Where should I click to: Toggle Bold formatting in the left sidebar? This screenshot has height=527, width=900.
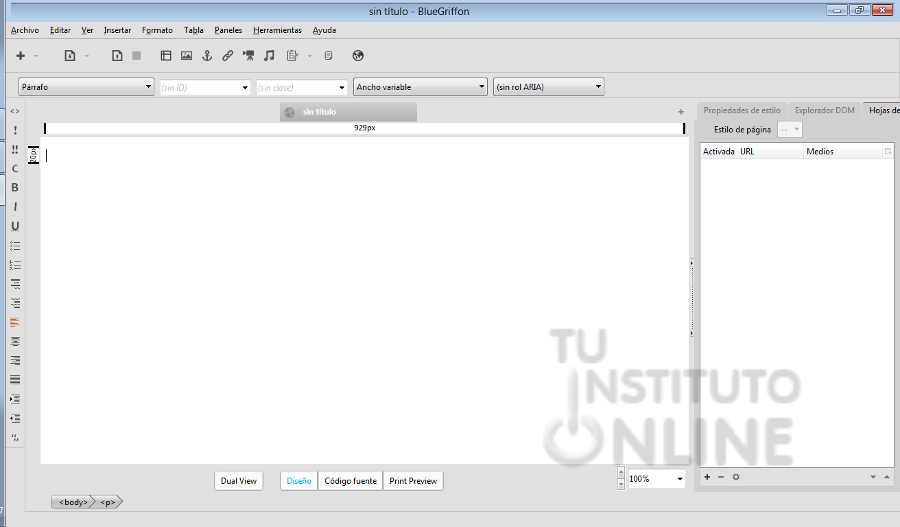15,188
